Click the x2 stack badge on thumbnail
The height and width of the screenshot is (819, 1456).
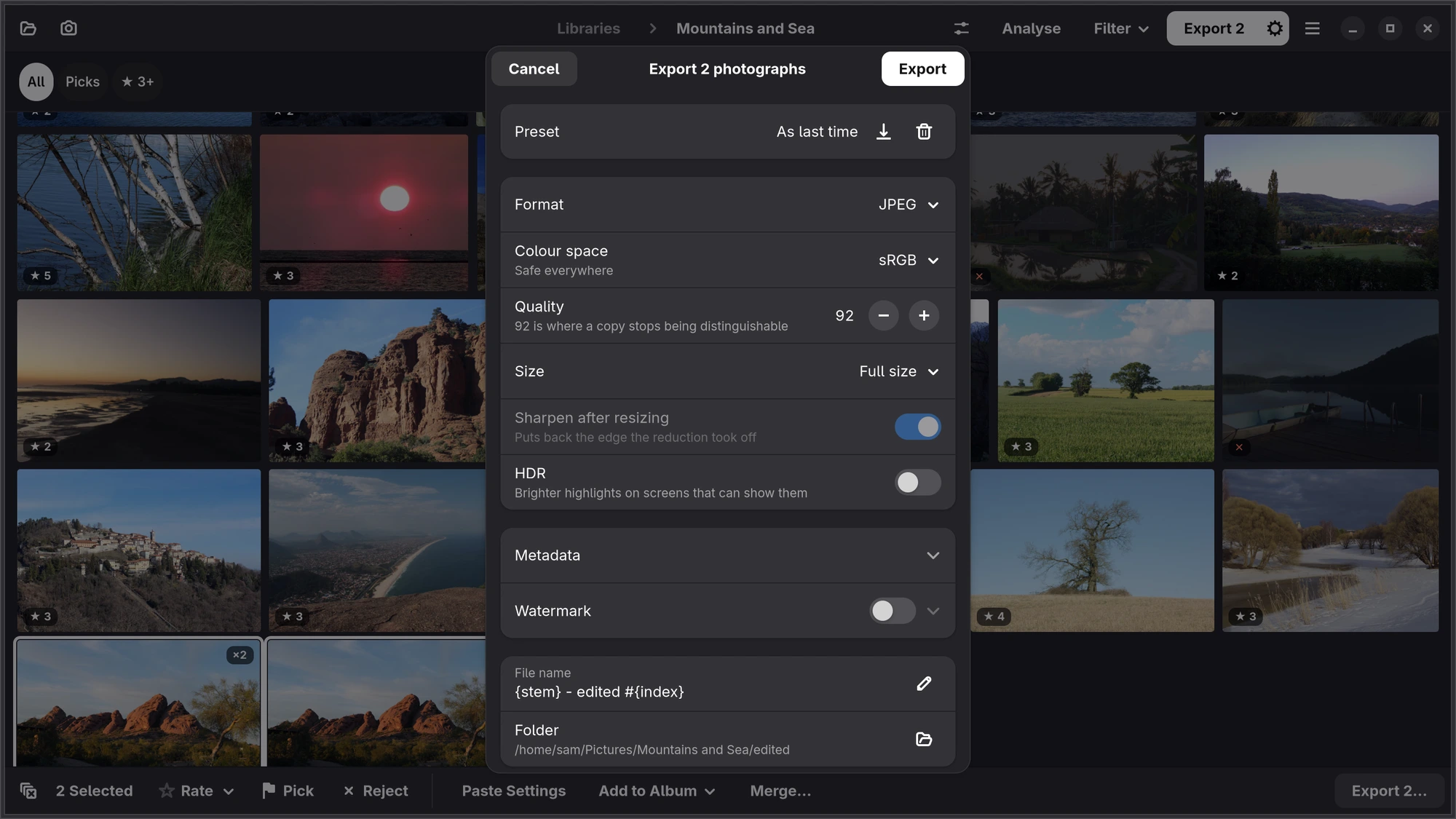[x=240, y=655]
